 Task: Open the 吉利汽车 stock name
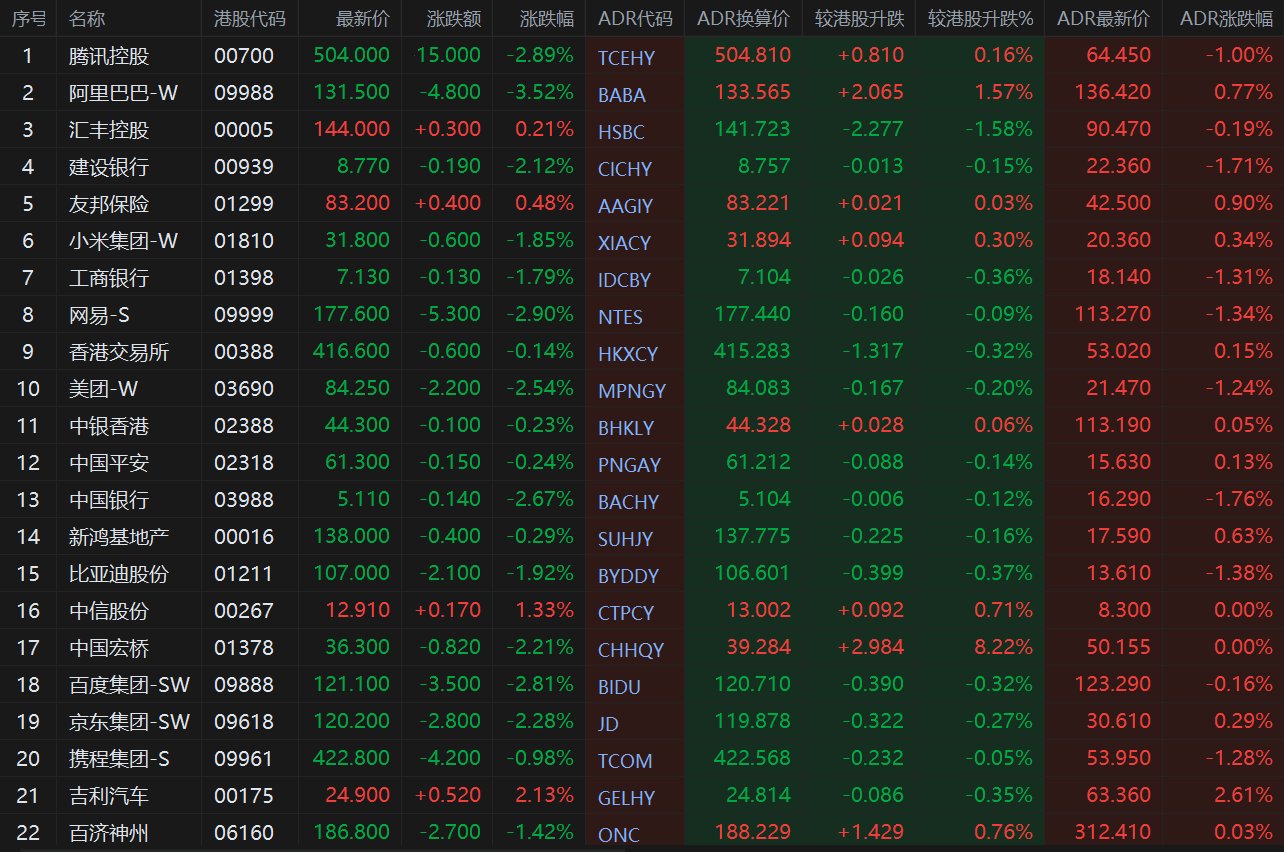pyautogui.click(x=110, y=795)
